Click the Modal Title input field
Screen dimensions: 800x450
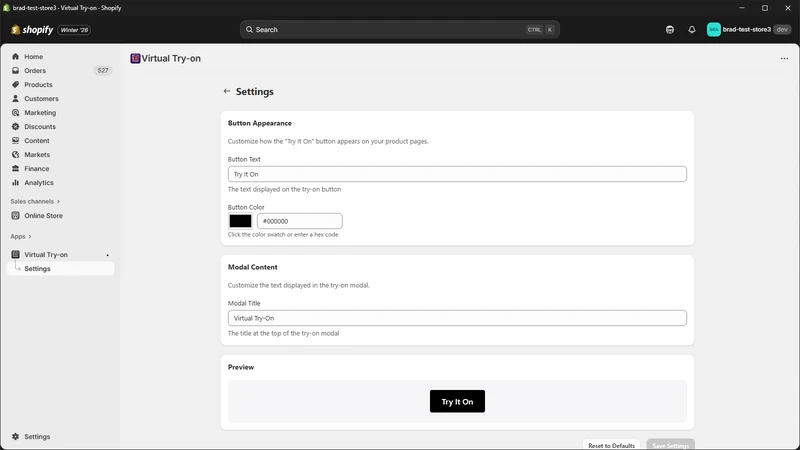[457, 318]
